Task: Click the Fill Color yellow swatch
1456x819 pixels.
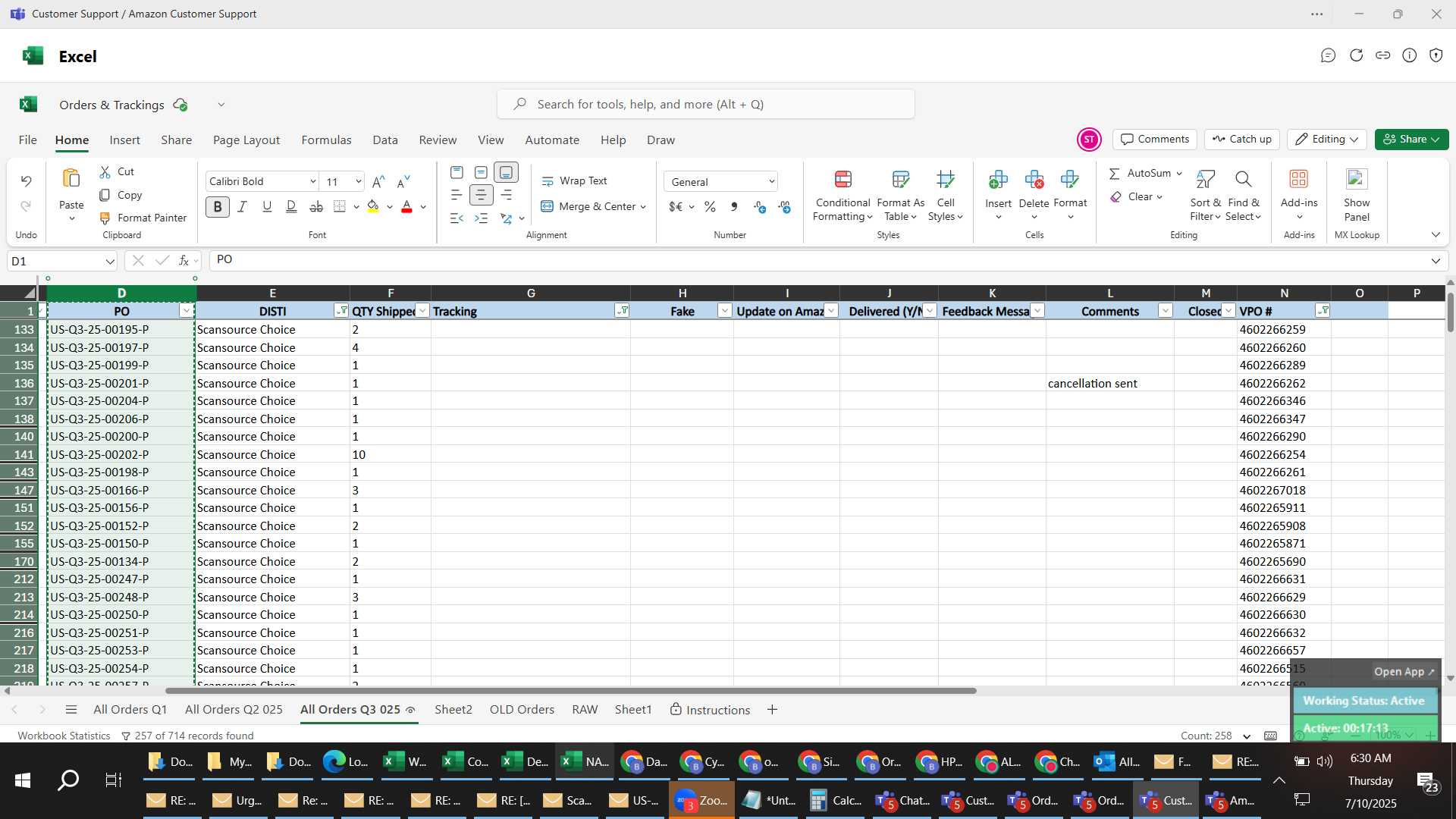Action: pyautogui.click(x=373, y=206)
